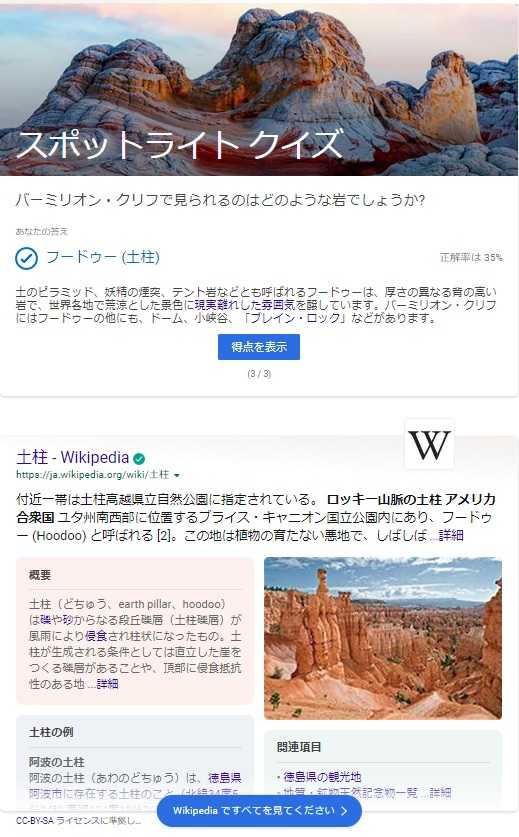Click the スポットライトクイズ banner image
The height and width of the screenshot is (837, 519).
click(x=259, y=90)
